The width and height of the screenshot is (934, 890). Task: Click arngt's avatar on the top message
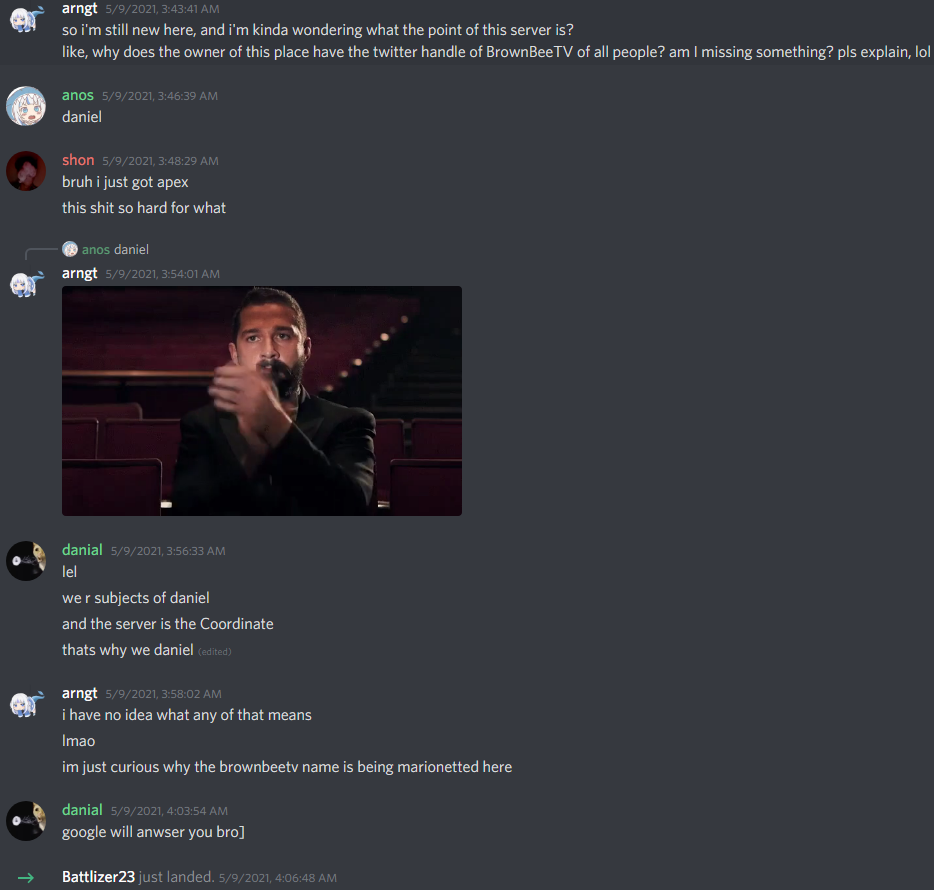26,19
